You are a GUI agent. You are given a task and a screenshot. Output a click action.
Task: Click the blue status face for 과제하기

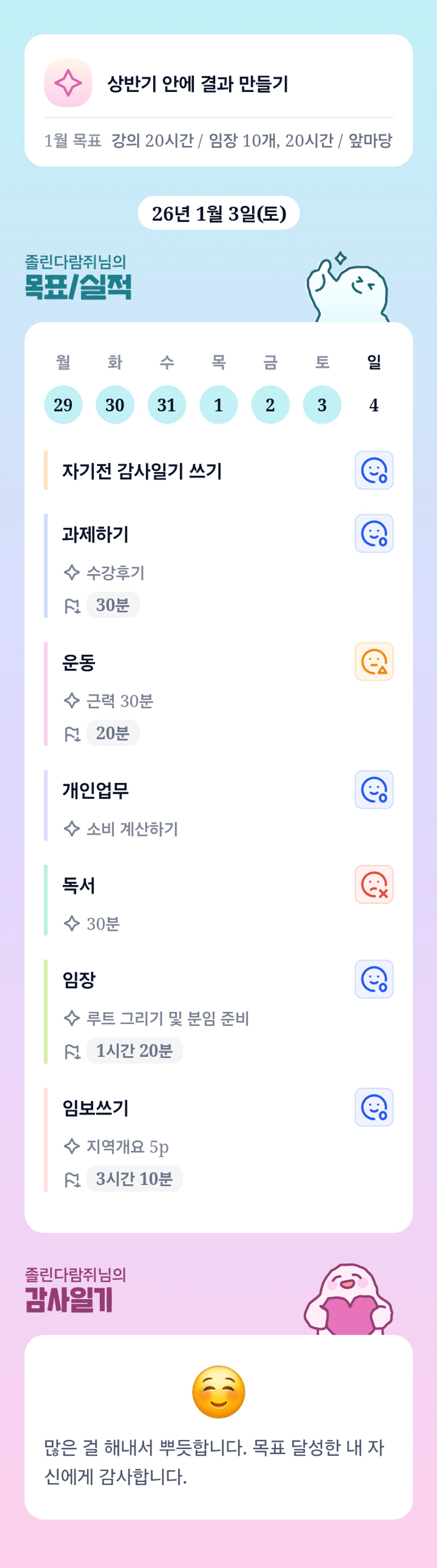tap(374, 533)
